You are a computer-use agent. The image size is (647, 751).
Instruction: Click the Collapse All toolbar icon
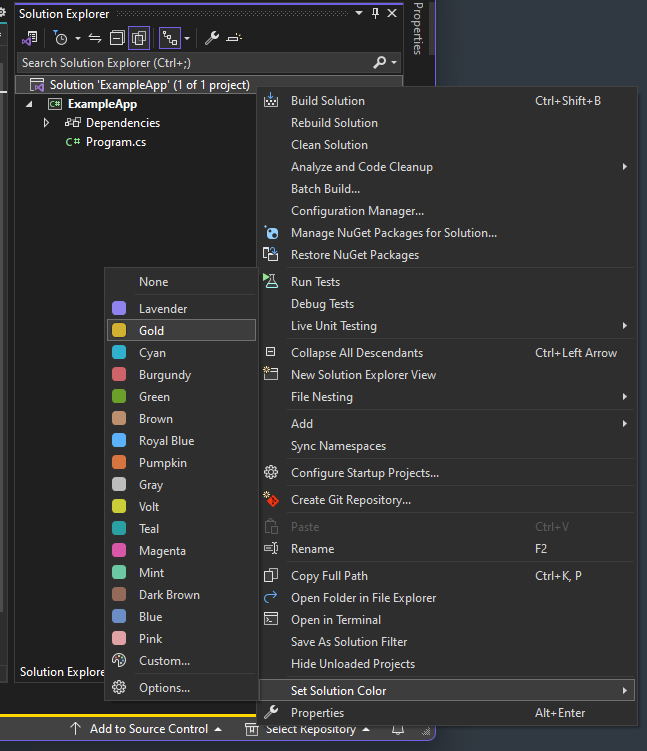117,38
